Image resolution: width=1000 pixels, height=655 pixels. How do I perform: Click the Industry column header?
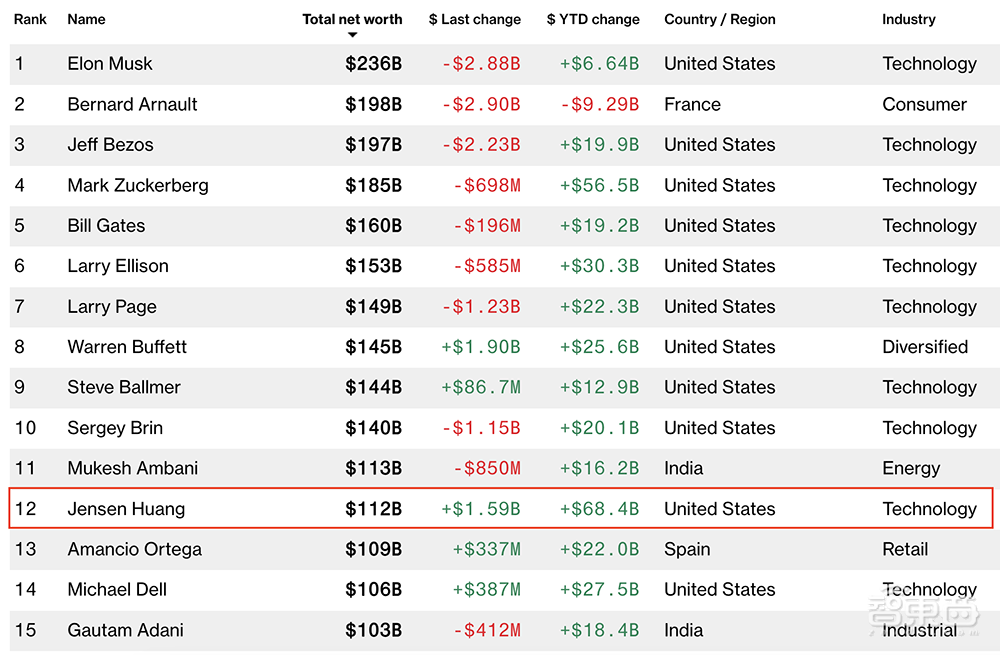pyautogui.click(x=908, y=19)
